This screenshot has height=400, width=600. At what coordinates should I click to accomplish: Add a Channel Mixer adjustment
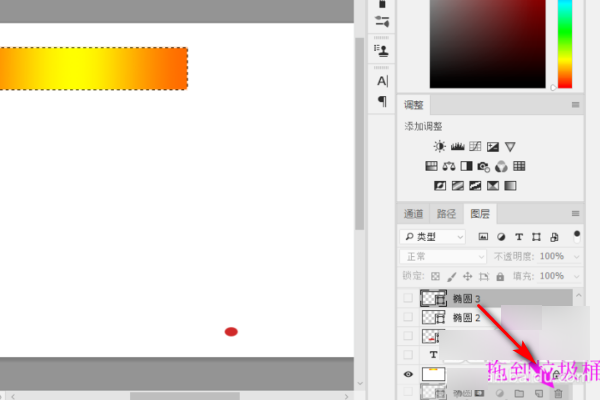(501, 166)
